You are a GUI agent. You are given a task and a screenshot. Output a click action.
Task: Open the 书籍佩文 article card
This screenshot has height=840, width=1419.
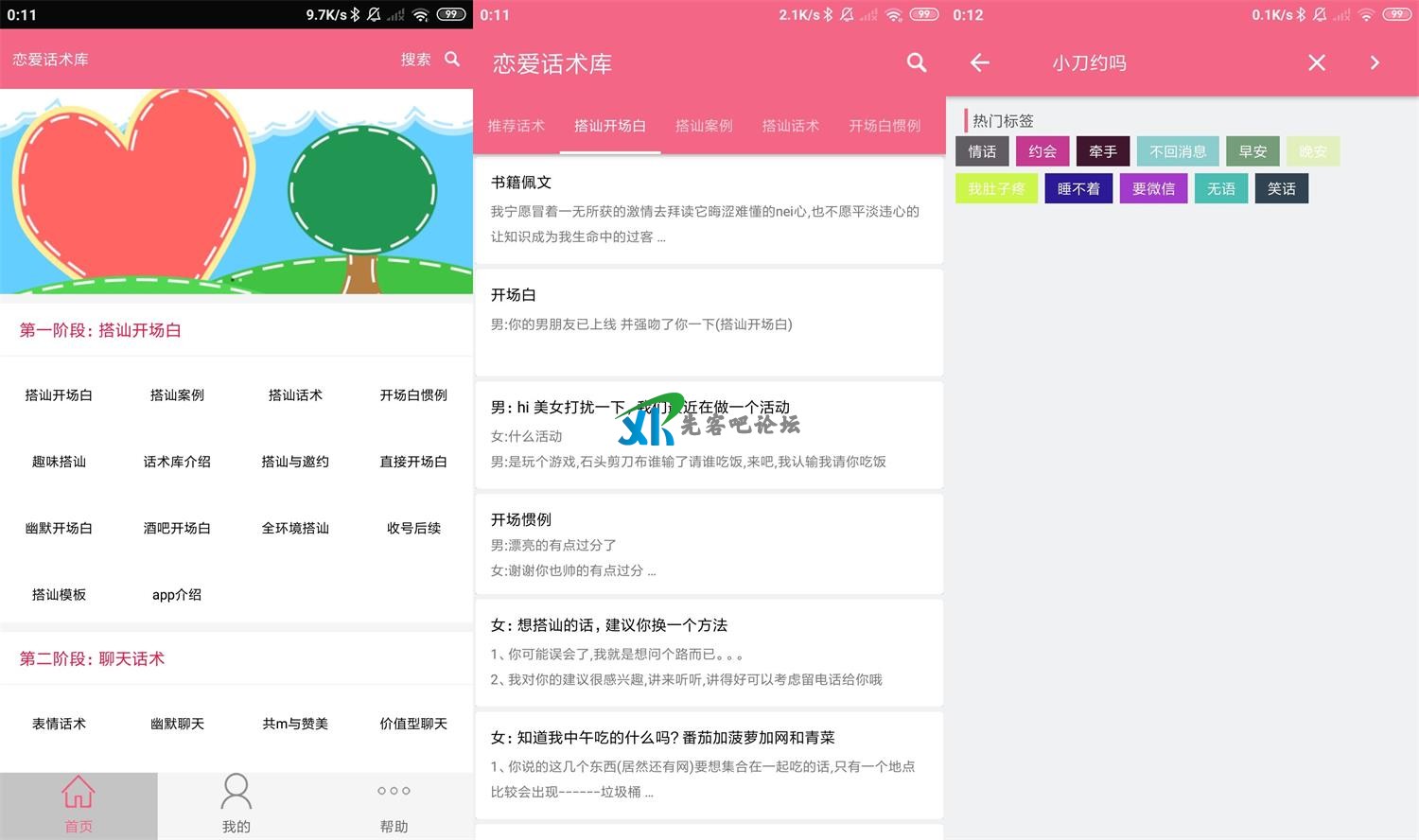pyautogui.click(x=709, y=209)
